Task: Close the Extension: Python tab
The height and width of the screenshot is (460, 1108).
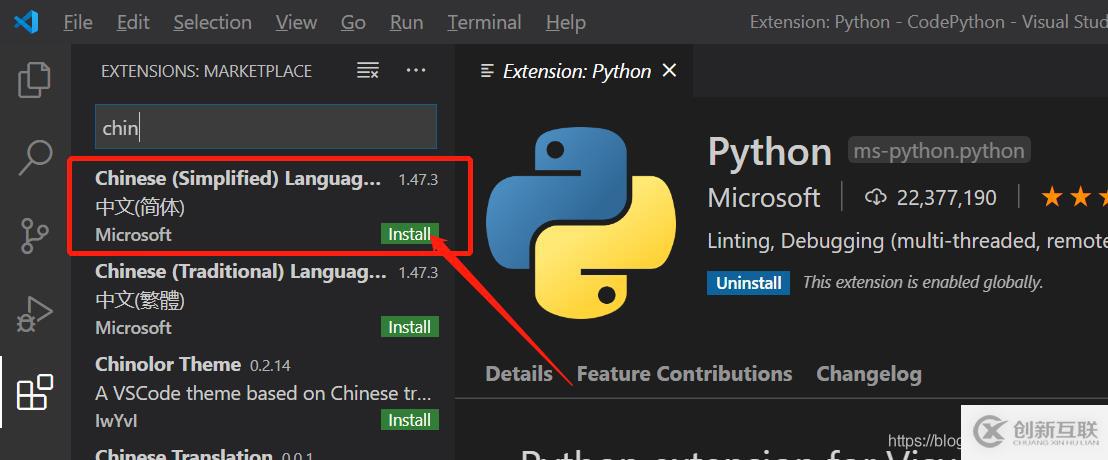Action: point(668,70)
